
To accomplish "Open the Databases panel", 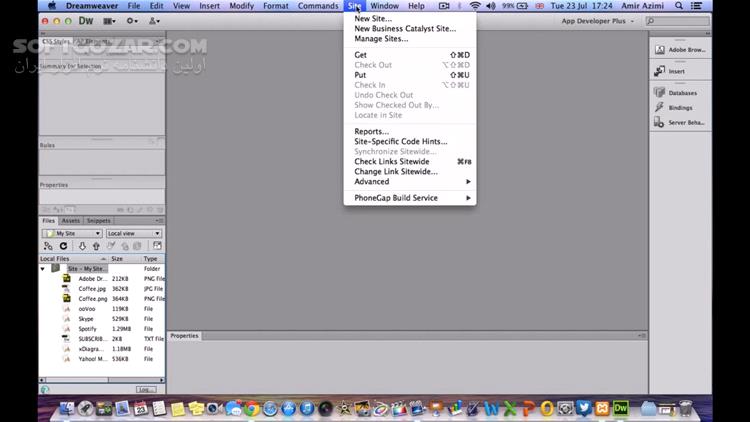I will coord(675,93).
